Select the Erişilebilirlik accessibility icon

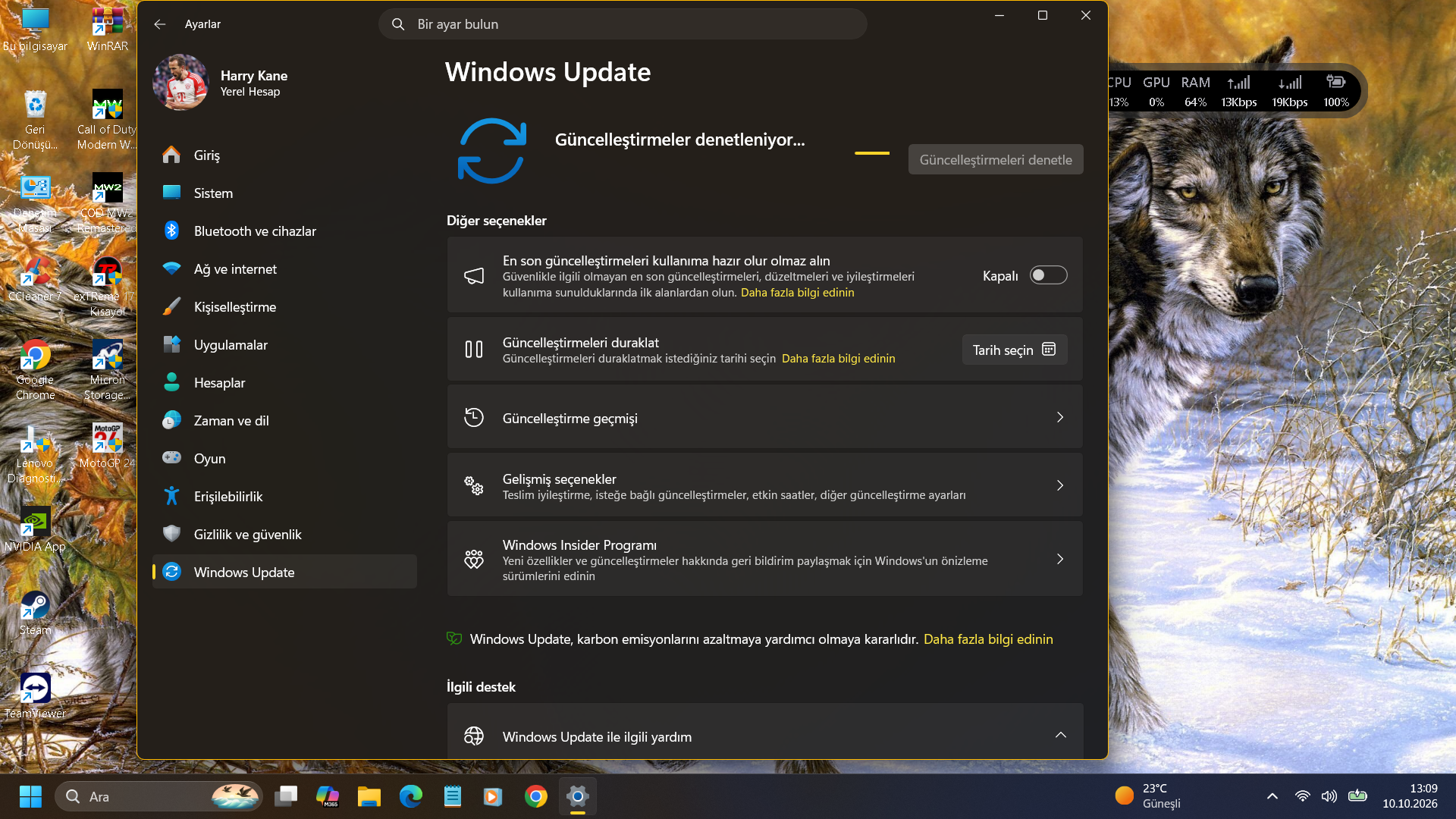pos(172,496)
